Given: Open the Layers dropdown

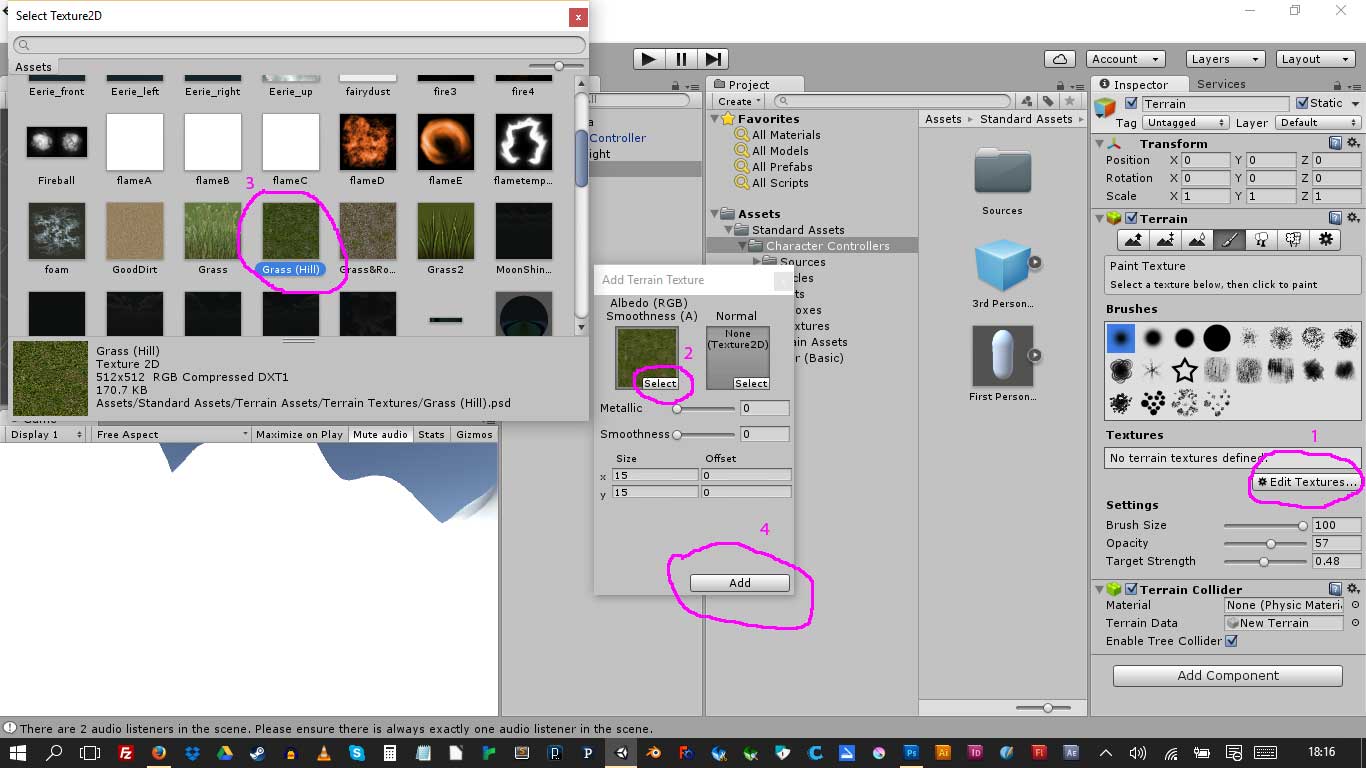Looking at the screenshot, I should pyautogui.click(x=1225, y=59).
